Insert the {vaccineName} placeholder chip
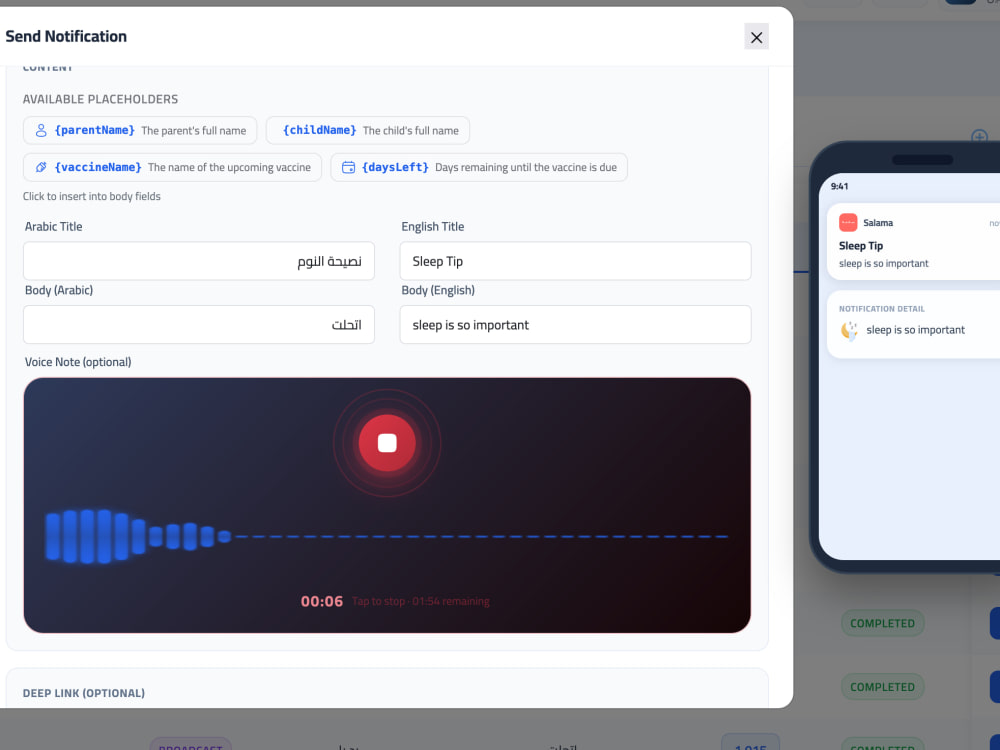Image resolution: width=1000 pixels, height=750 pixels. (172, 167)
